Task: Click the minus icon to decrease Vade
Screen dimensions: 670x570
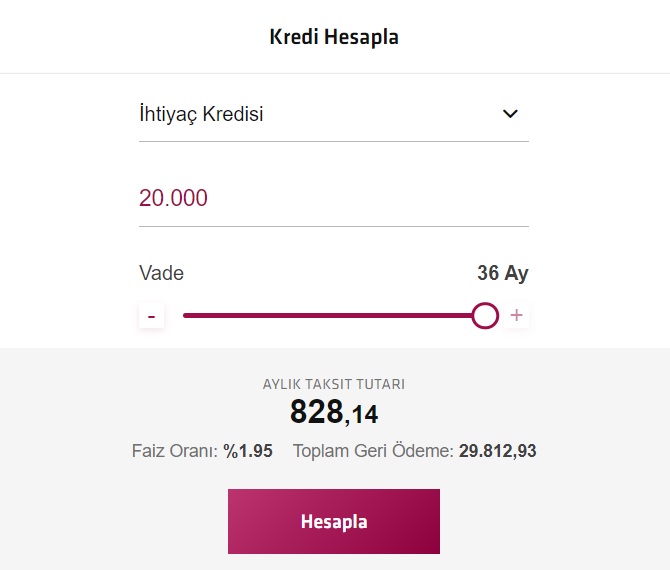Action: click(151, 316)
